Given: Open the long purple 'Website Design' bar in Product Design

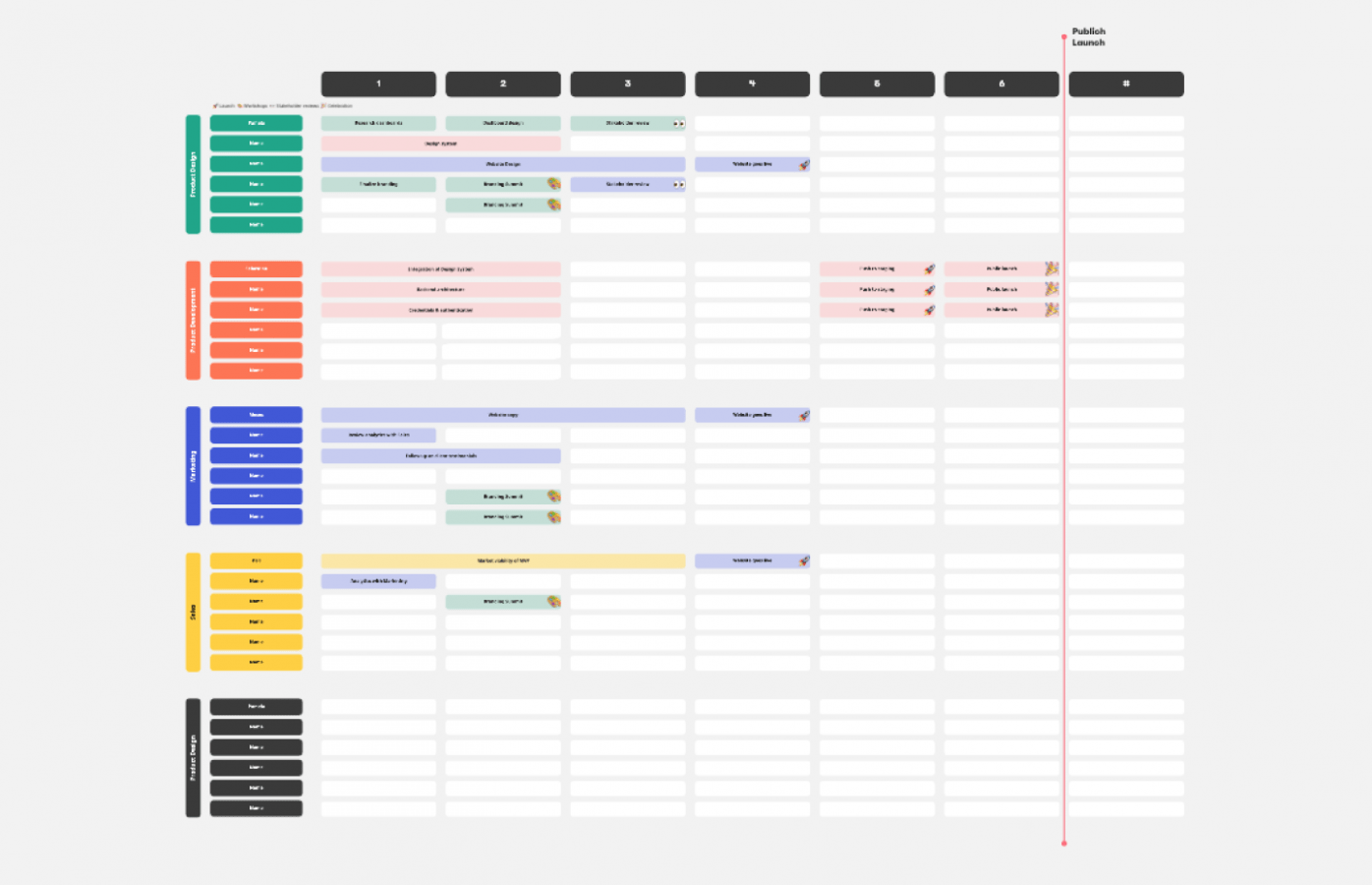Looking at the screenshot, I should coord(503,164).
